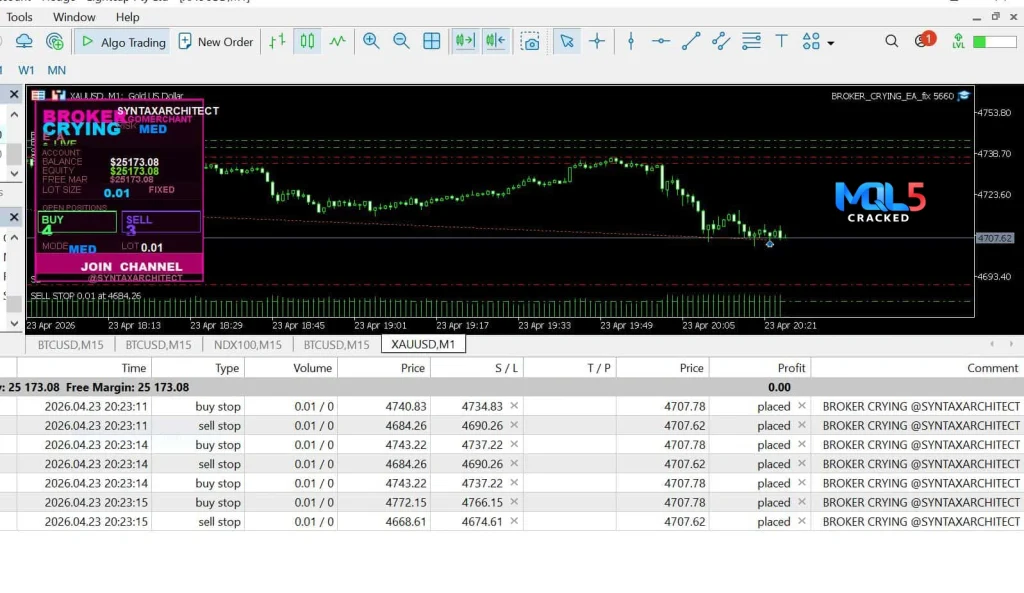This screenshot has height=593, width=1024.
Task: Switch to line chart display
Action: pos(337,42)
